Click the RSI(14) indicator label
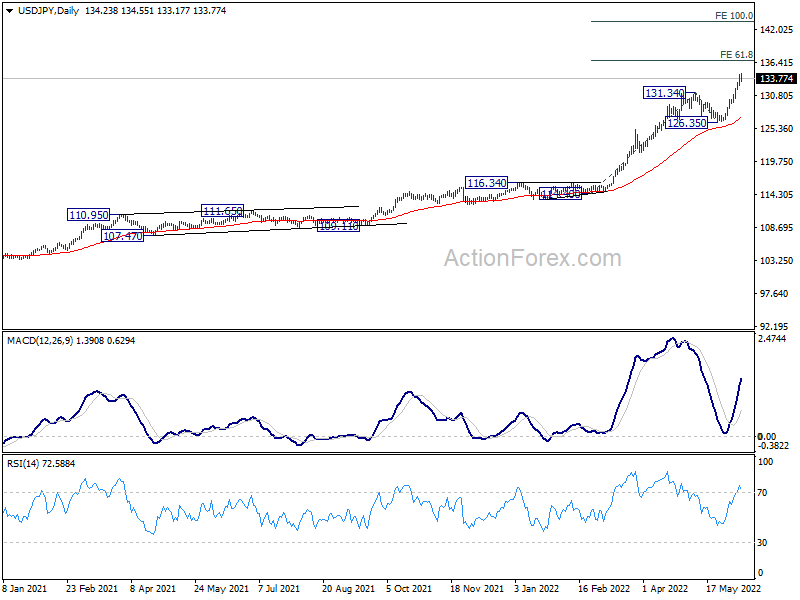This screenshot has height=600, width=800. pos(24,463)
